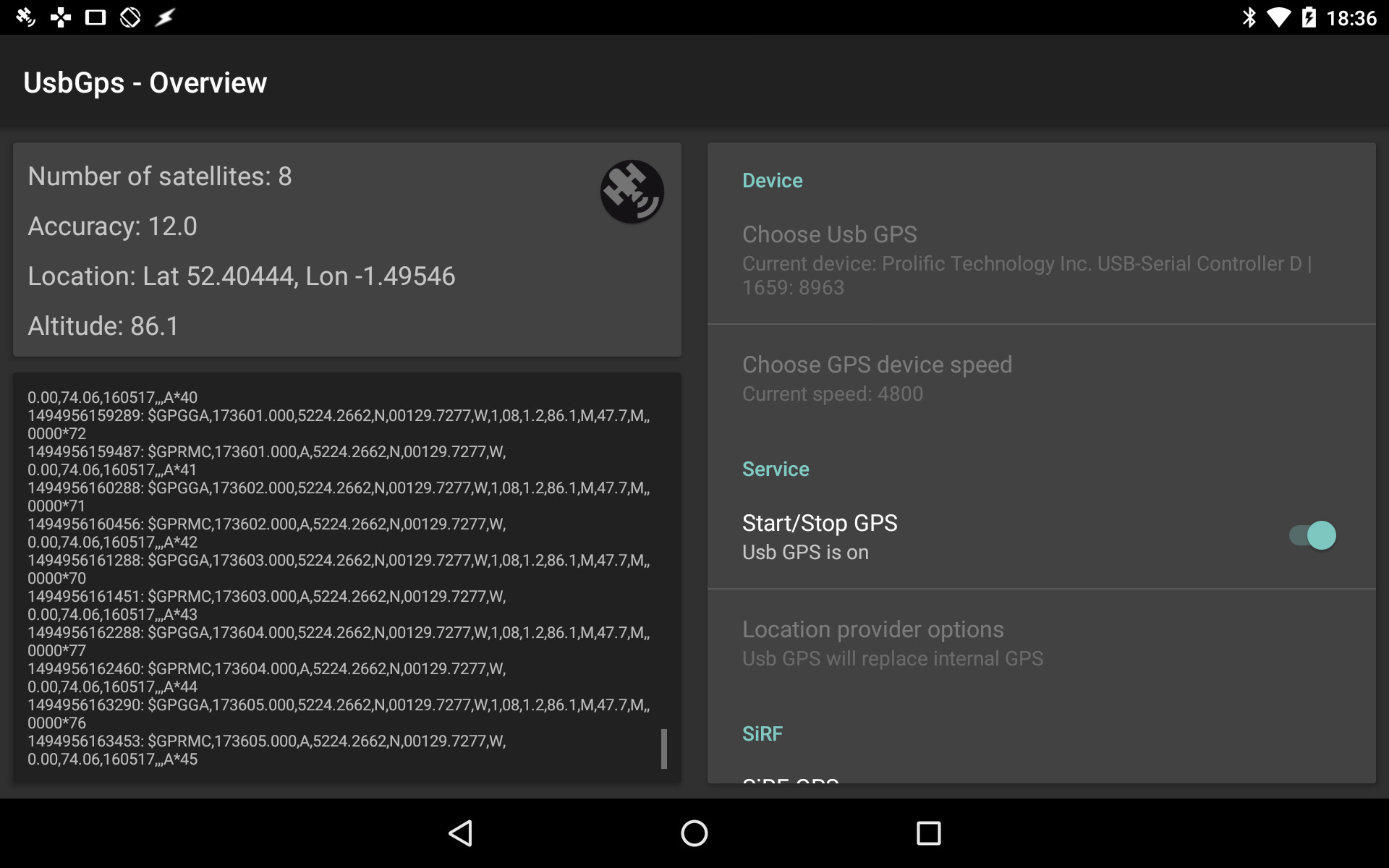Tap the Bluetooth status bar icon
The width and height of the screenshot is (1389, 868).
(1249, 17)
